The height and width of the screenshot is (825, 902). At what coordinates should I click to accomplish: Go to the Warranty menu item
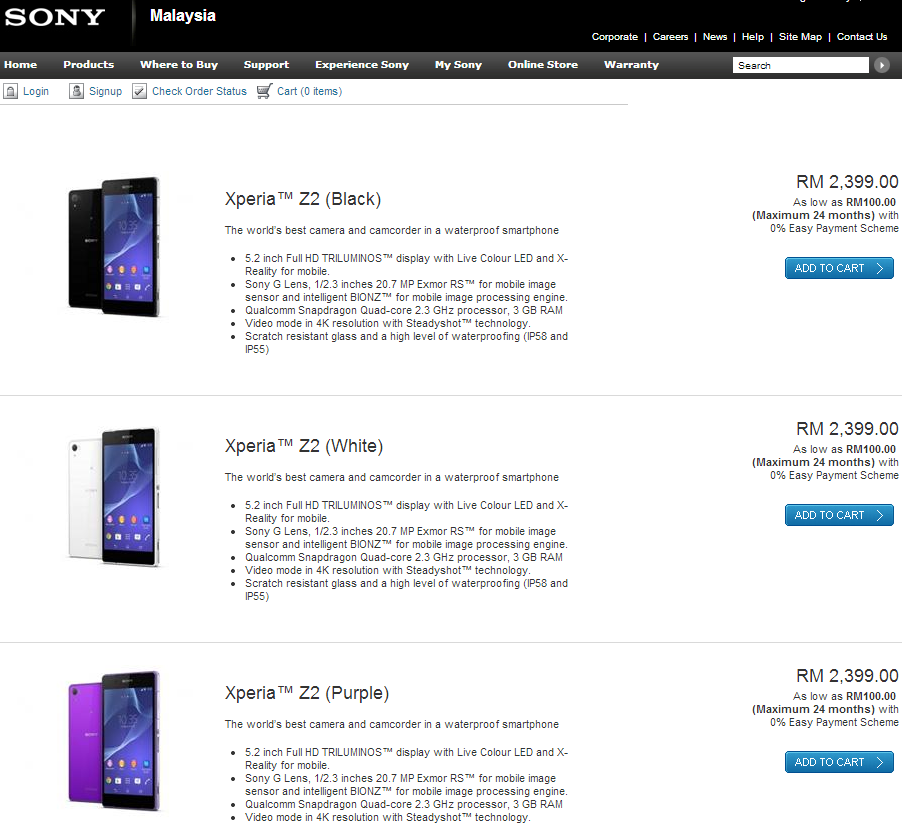pyautogui.click(x=631, y=64)
